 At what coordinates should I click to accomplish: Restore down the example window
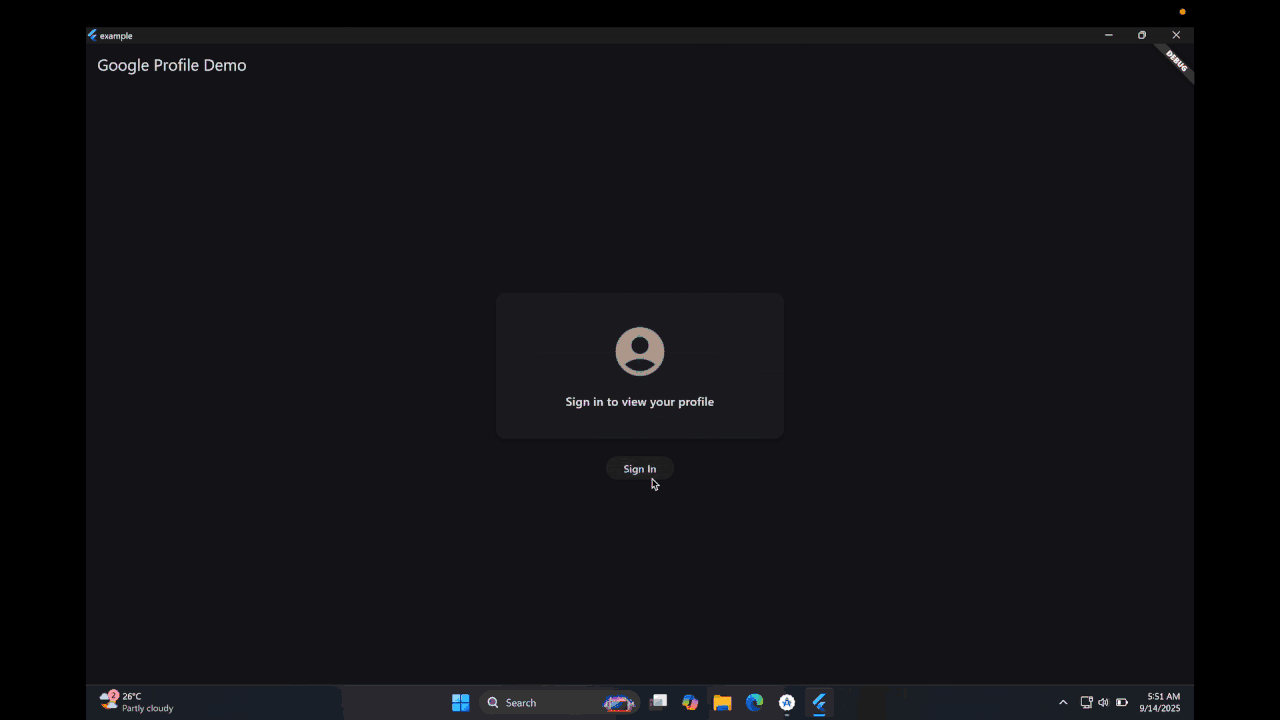(1142, 35)
